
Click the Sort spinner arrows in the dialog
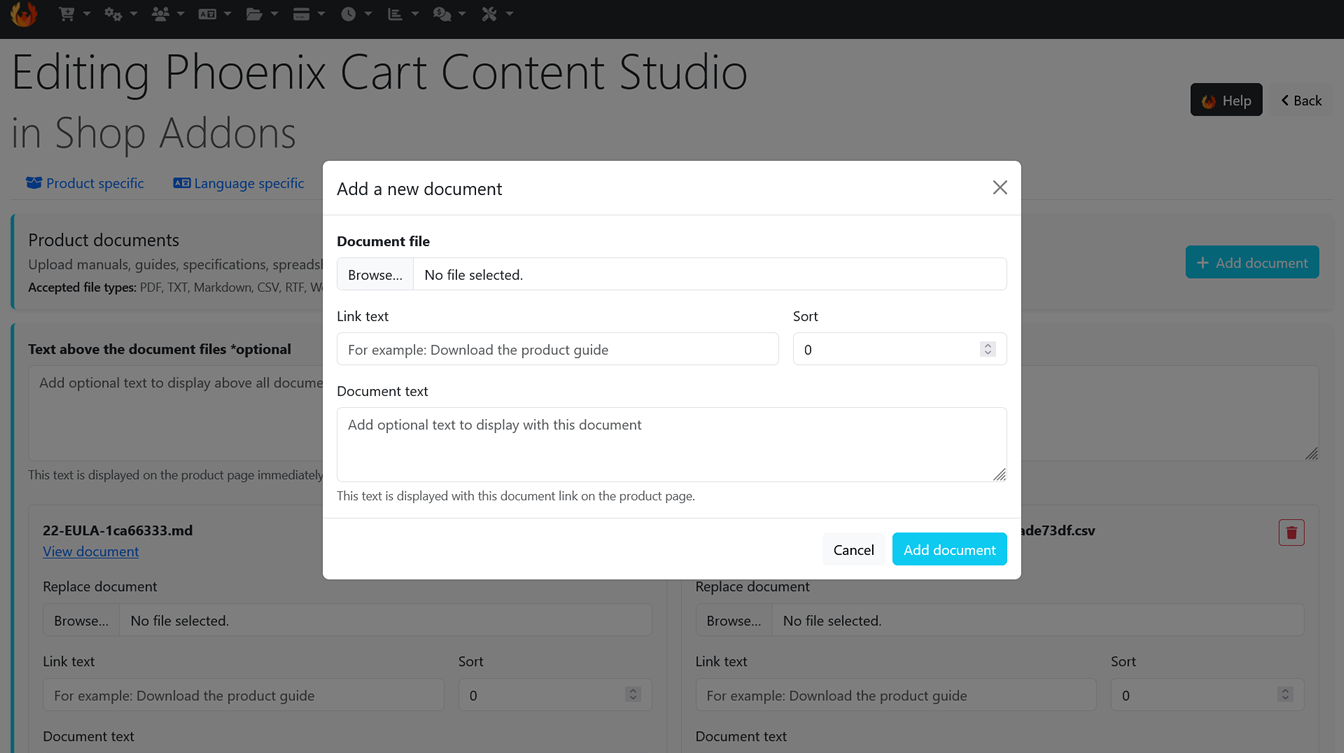click(987, 349)
